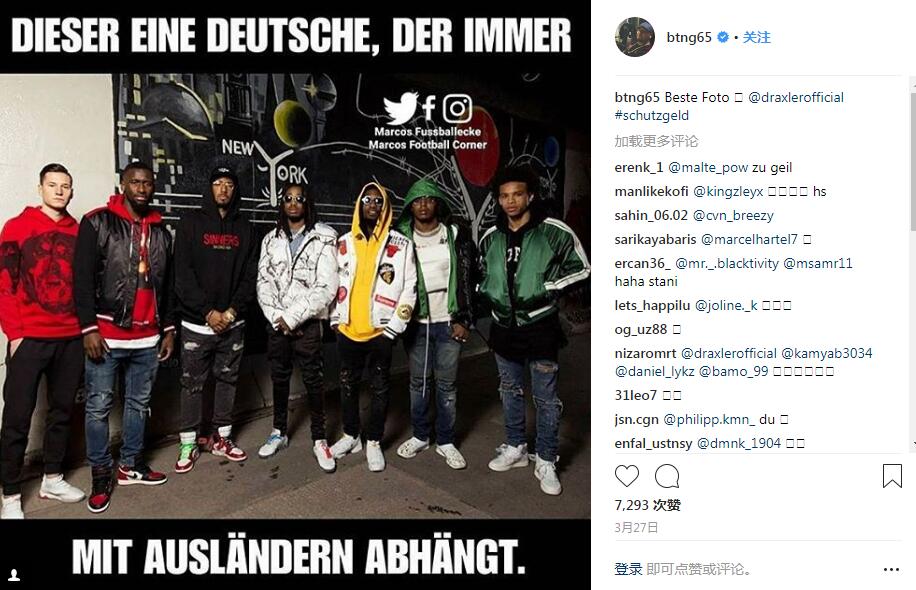Open the @draxlerofficial mention in caption
916x590 pixels.
coord(796,98)
